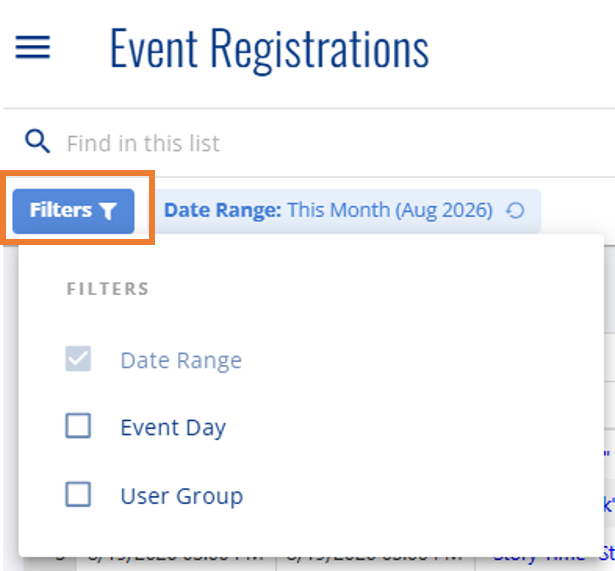Open the hamburger navigation menu
This screenshot has height=571, width=615.
coord(33,47)
